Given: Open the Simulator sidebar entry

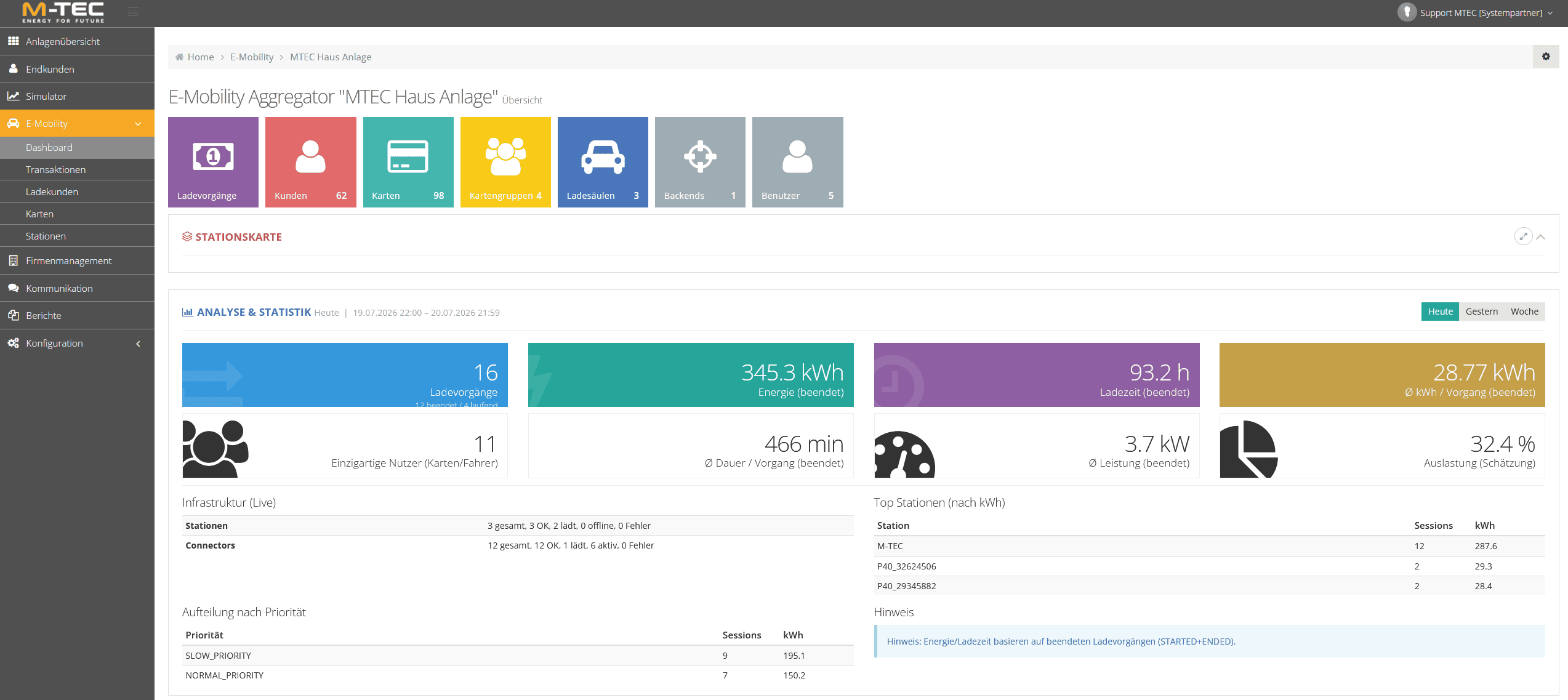Looking at the screenshot, I should pyautogui.click(x=78, y=96).
